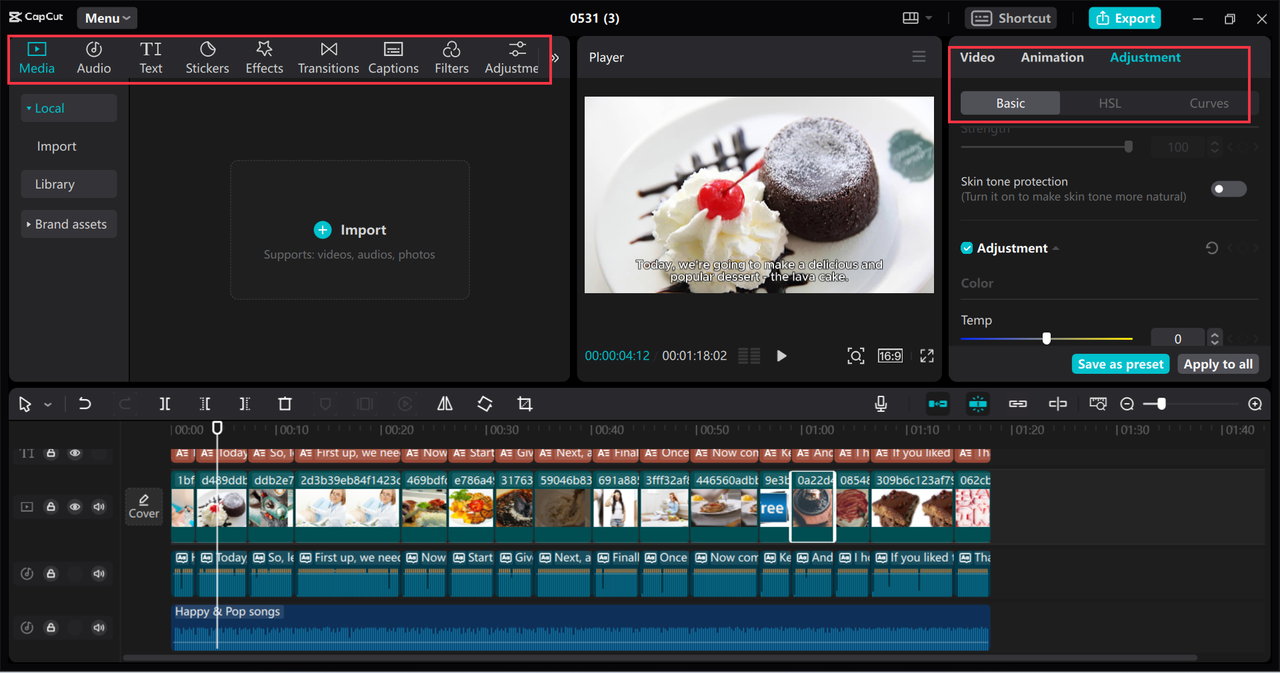Screen dimensions: 1280x673
Task: Click the Temp value stepper arrows
Action: point(1215,338)
